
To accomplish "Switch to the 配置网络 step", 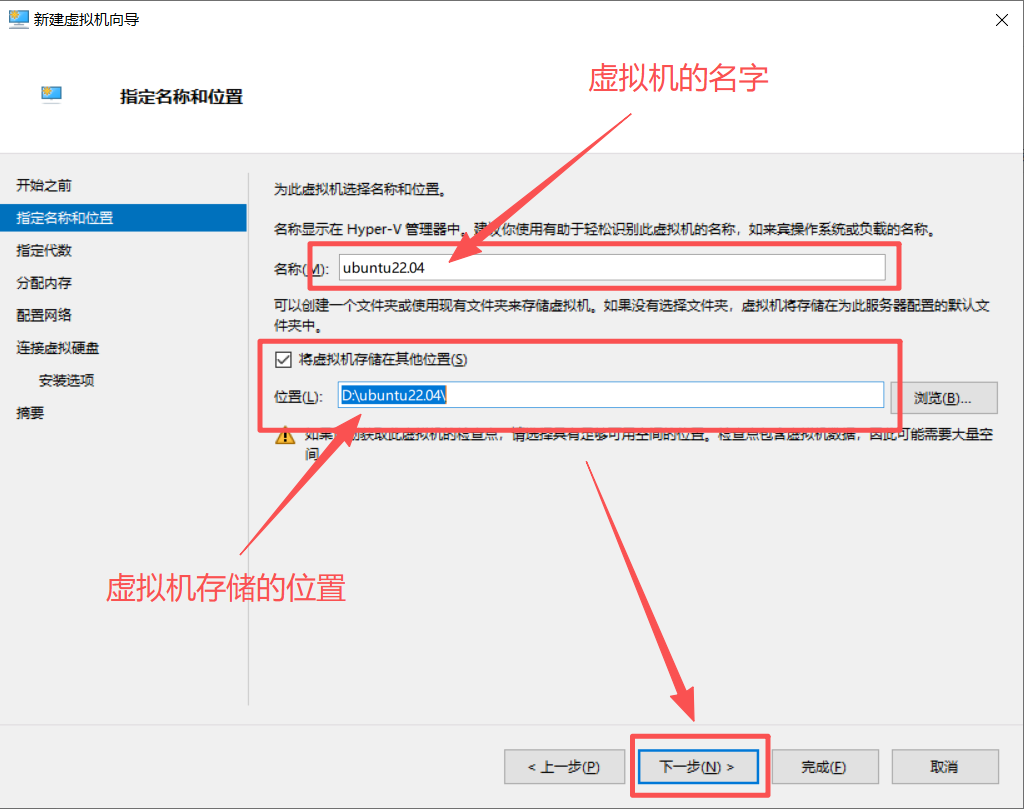I will pos(44,315).
